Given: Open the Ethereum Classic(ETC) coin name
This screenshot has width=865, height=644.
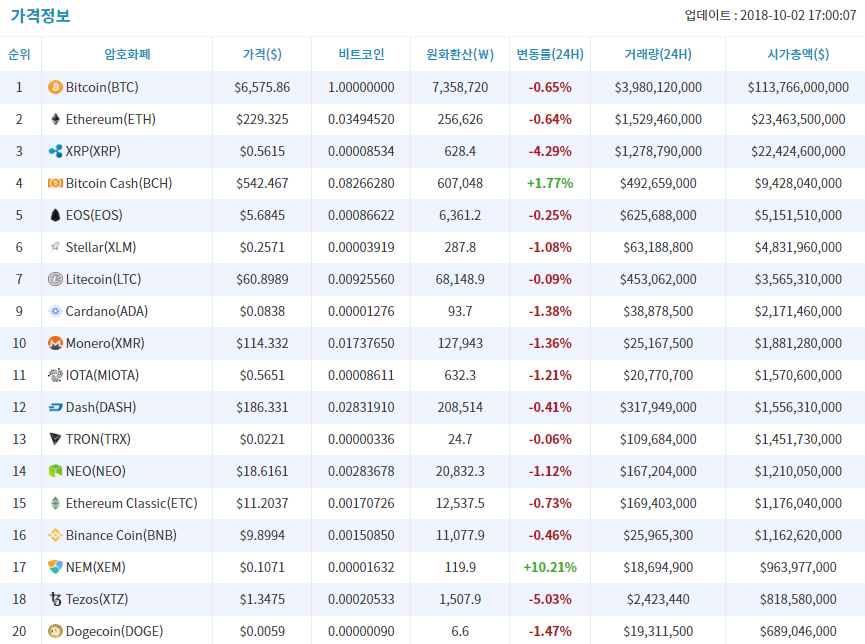Looking at the screenshot, I should tap(132, 503).
